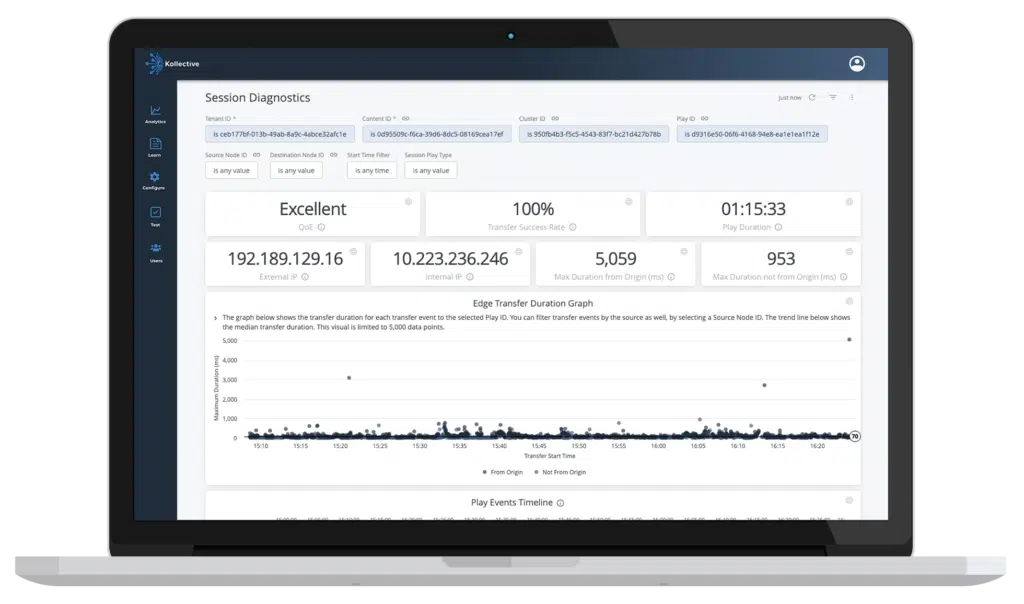Open tile options on Transfer Success Rate card

coord(628,202)
